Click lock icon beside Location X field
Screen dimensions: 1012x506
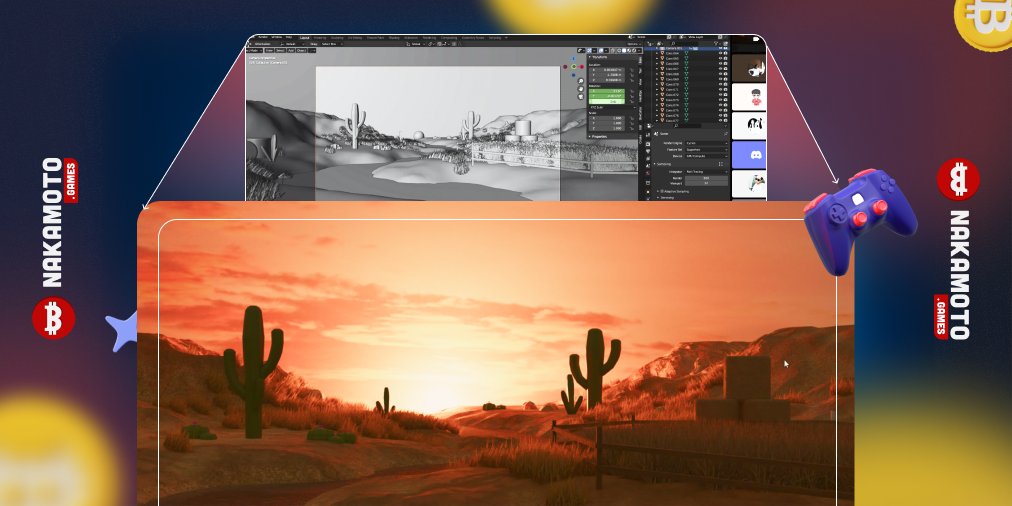[x=632, y=70]
